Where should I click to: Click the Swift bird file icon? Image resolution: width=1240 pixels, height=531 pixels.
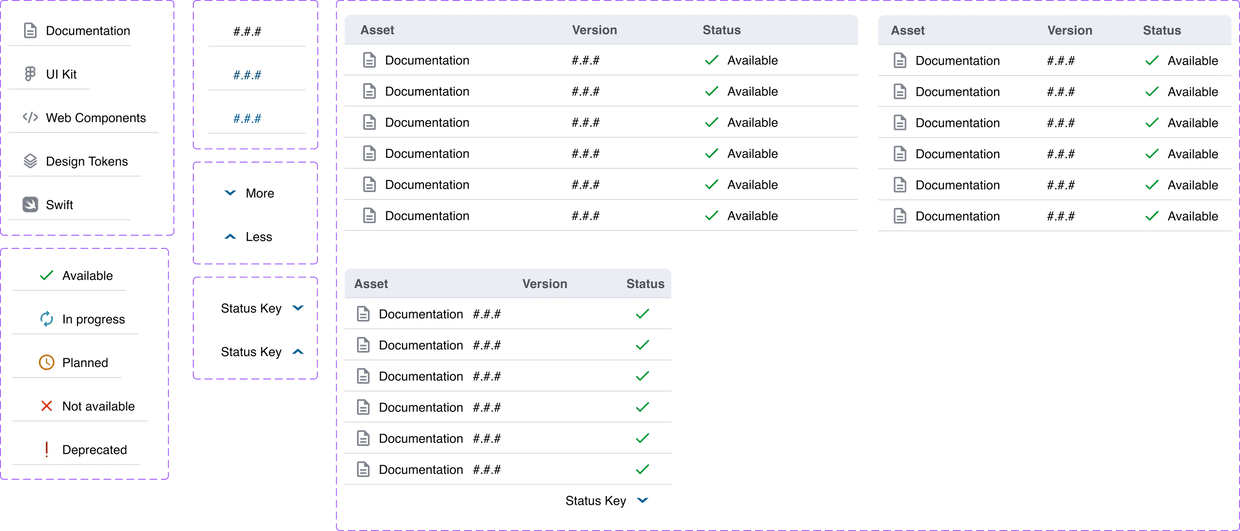31,204
